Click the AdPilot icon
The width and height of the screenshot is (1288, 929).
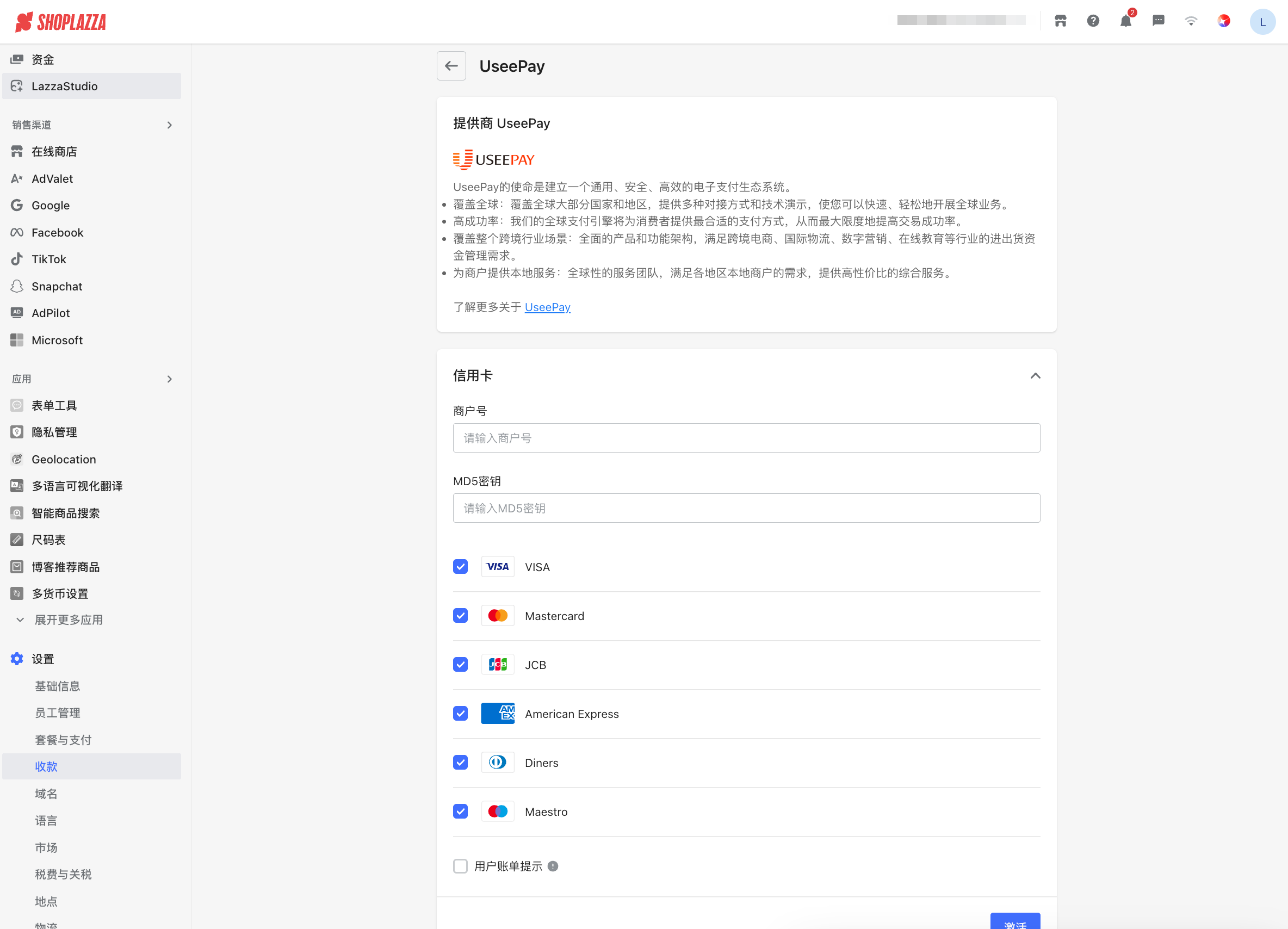coord(17,313)
